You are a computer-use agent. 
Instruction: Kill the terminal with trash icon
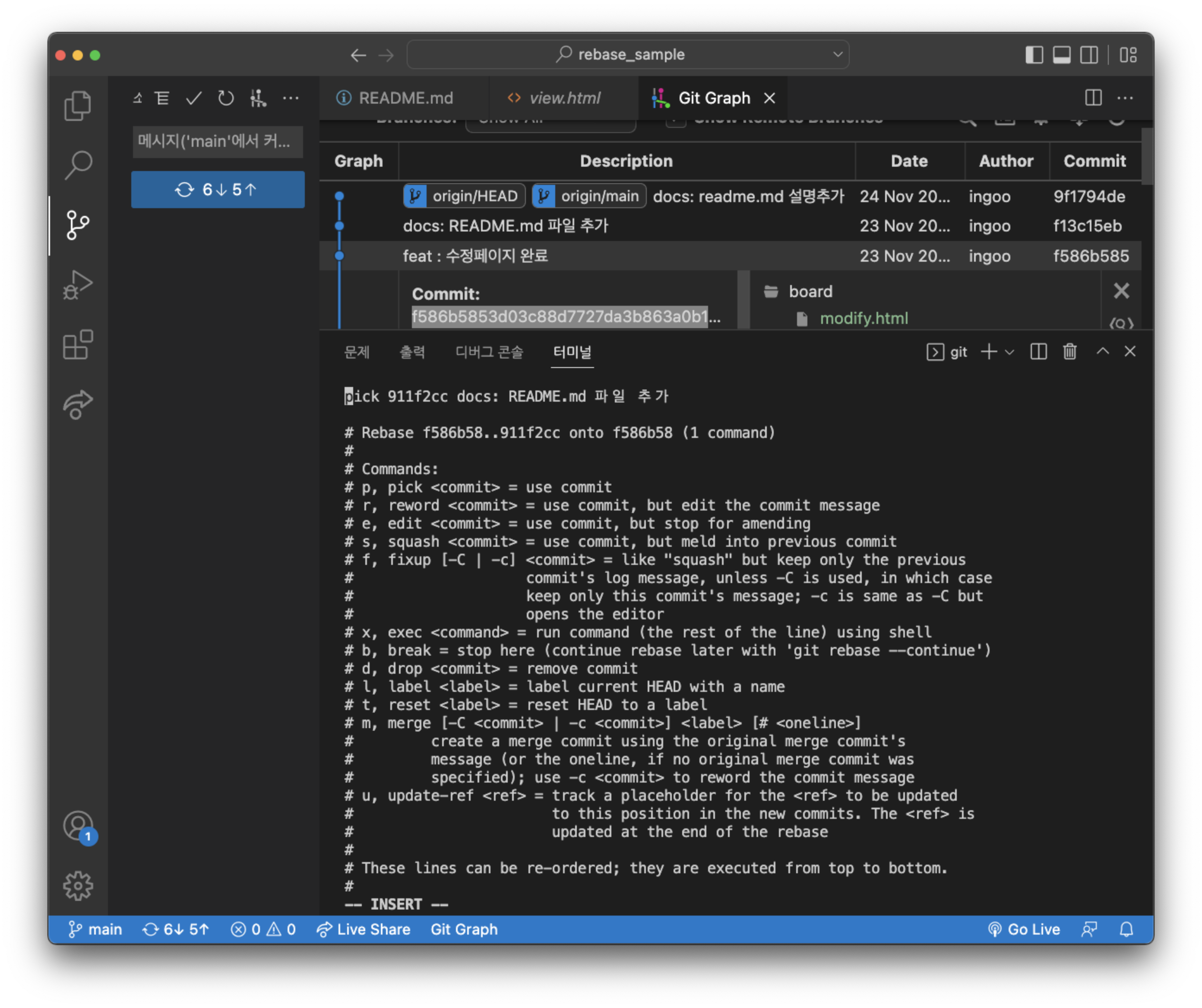point(1070,352)
